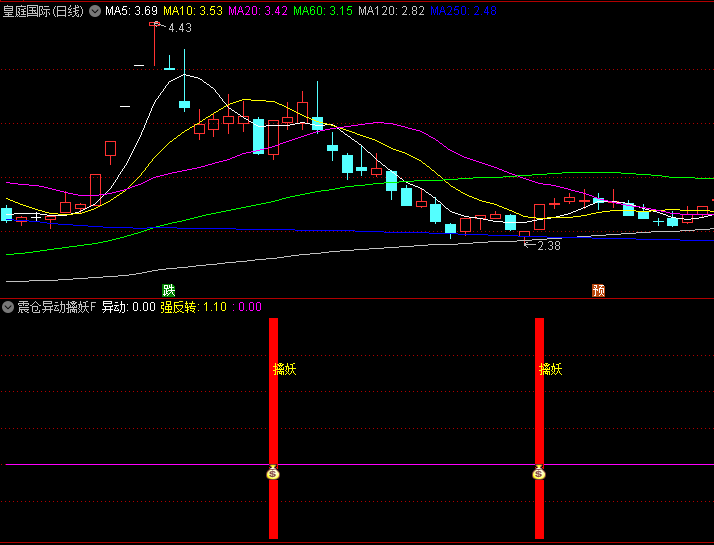Click the blue MA250: 2.48 label
The image size is (714, 545).
pos(464,11)
